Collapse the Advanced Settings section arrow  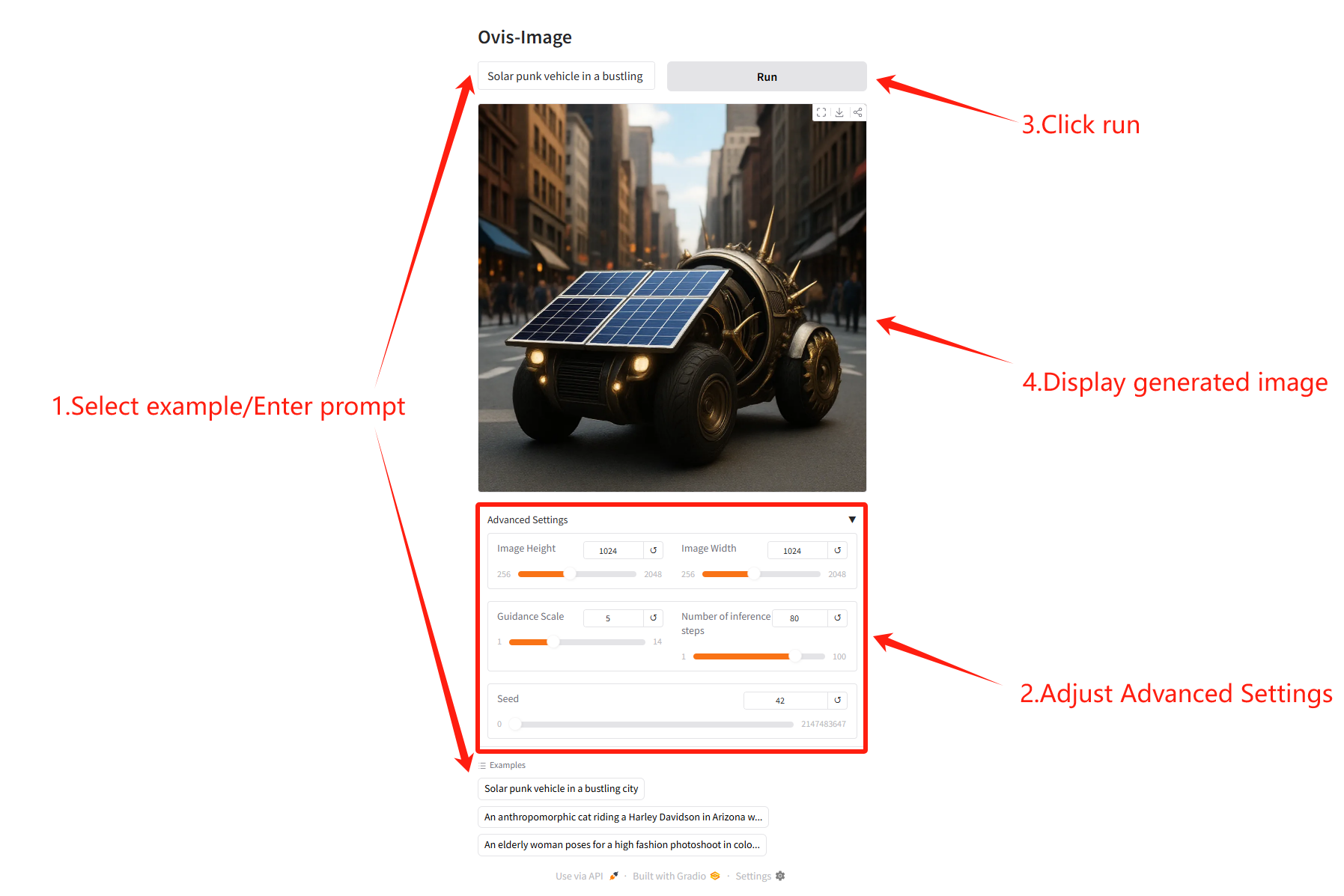pyautogui.click(x=852, y=519)
